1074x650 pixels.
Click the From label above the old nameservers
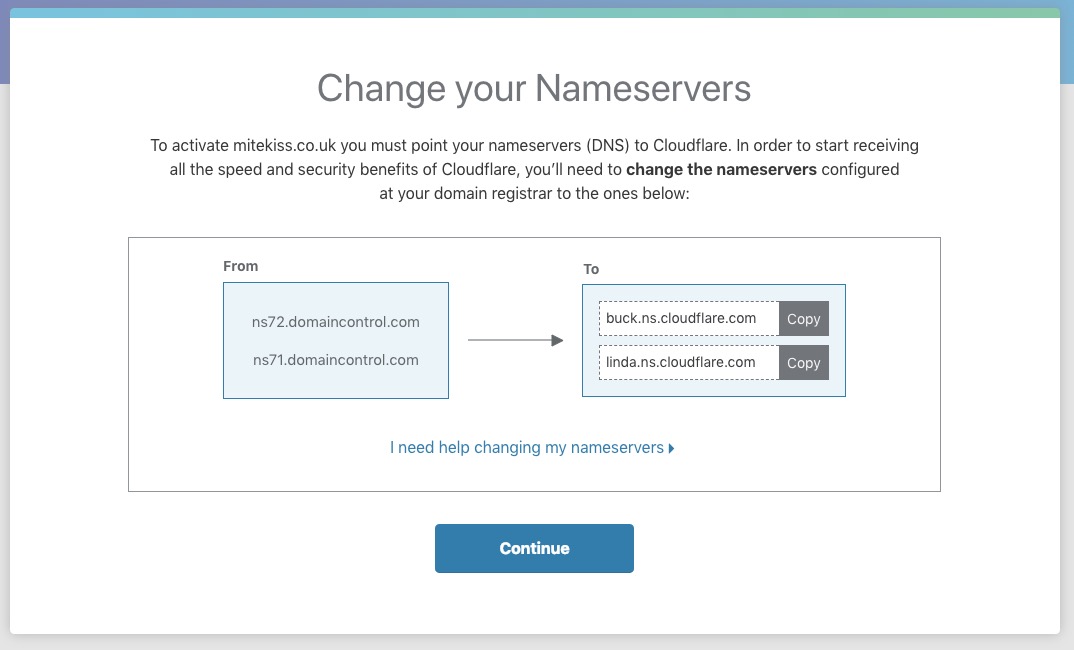(240, 266)
